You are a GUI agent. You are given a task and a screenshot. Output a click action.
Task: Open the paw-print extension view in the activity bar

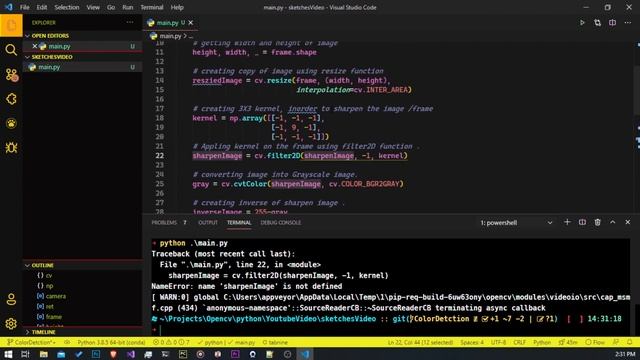pyautogui.click(x=11, y=123)
